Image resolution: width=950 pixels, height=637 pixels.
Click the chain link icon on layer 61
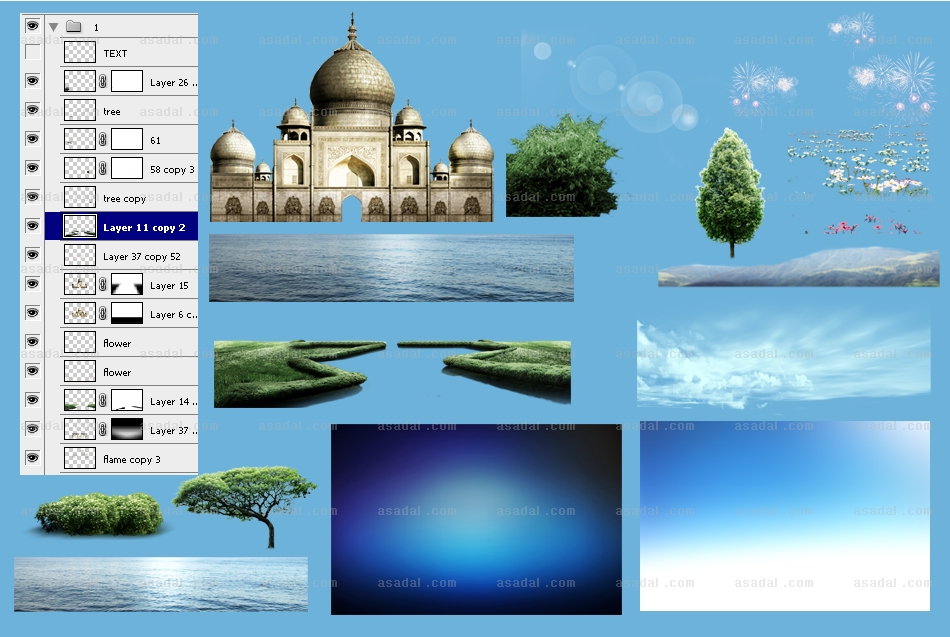(102, 140)
